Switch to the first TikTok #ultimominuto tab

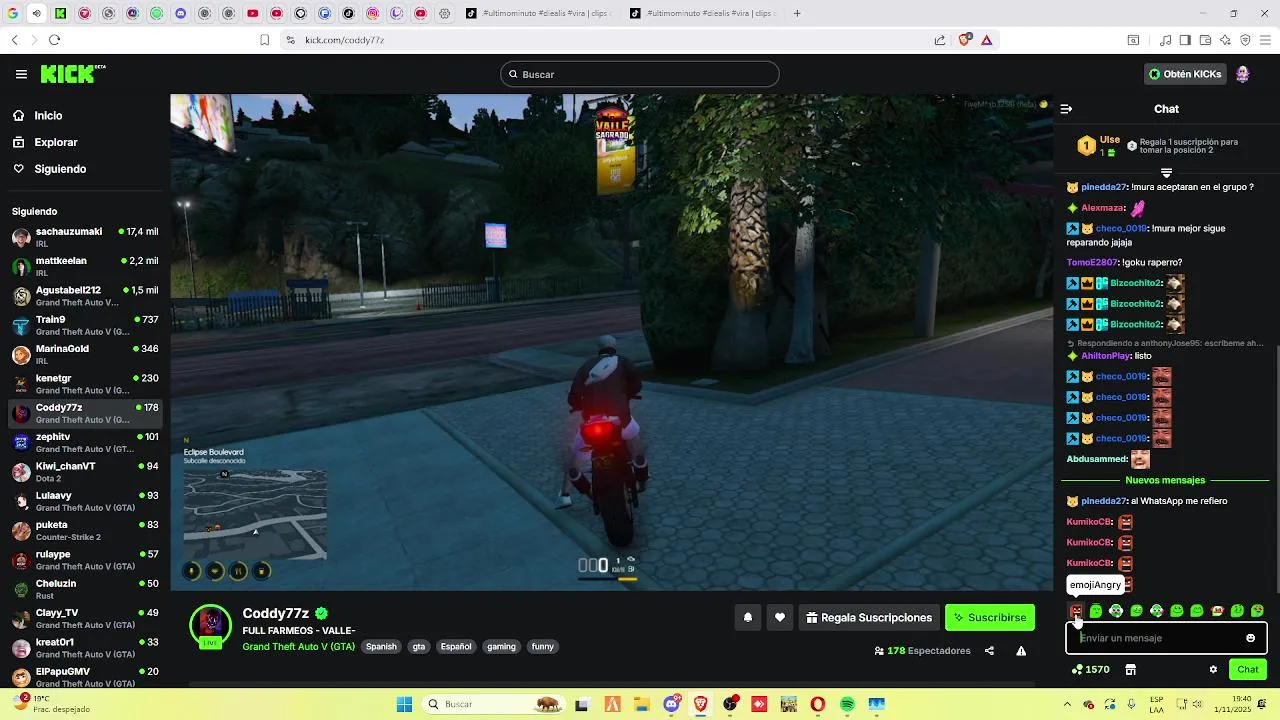point(540,13)
